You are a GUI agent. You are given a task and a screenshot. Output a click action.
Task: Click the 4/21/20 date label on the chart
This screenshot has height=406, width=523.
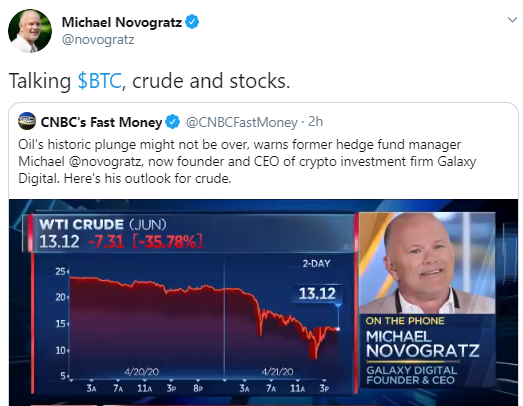pos(278,371)
